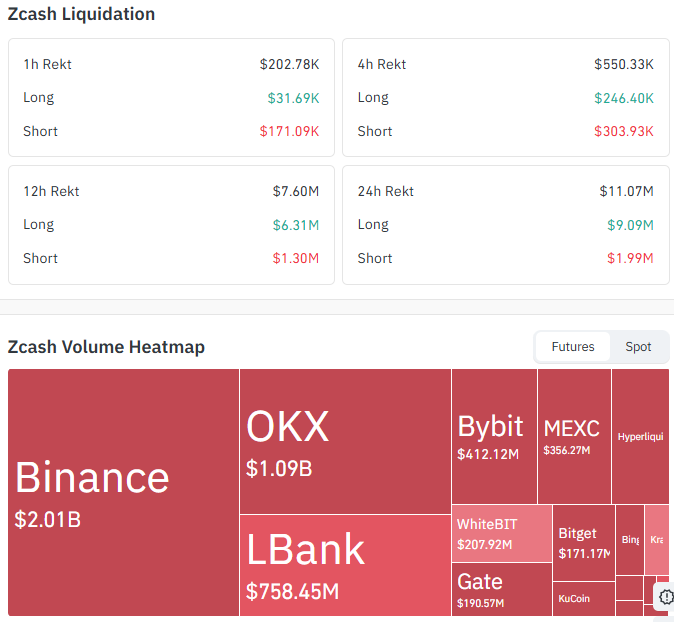Click the Hyperliquid heatmap tile
Image resolution: width=674 pixels, height=622 pixels.
click(x=640, y=436)
